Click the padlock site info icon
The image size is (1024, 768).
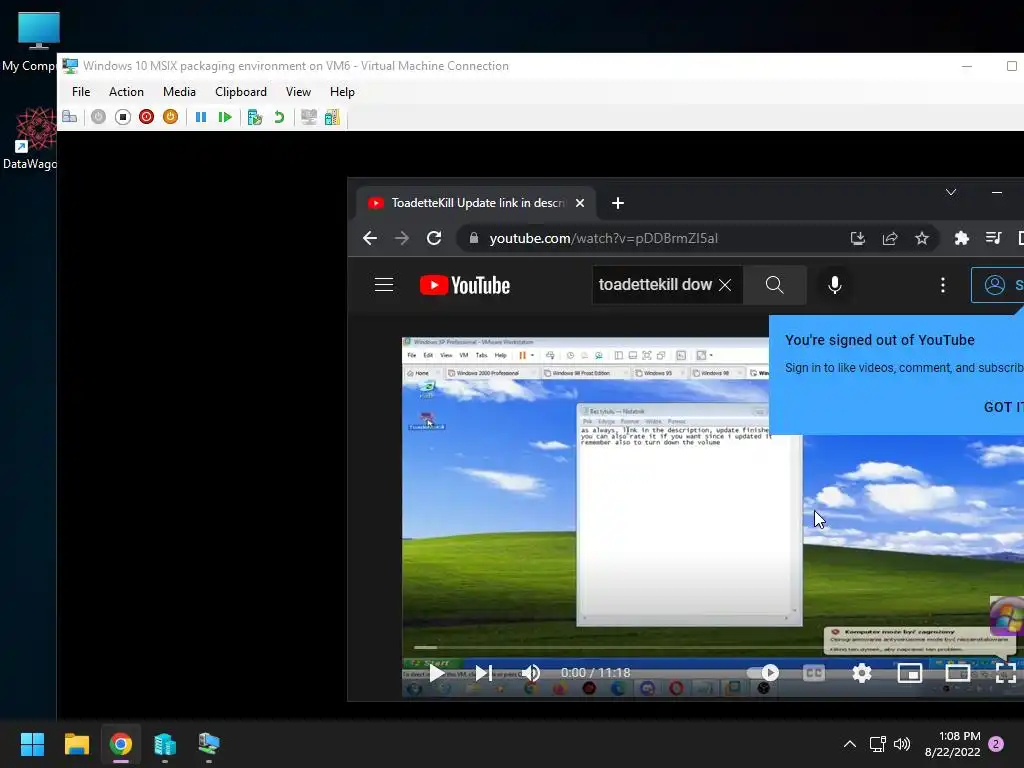pos(474,238)
